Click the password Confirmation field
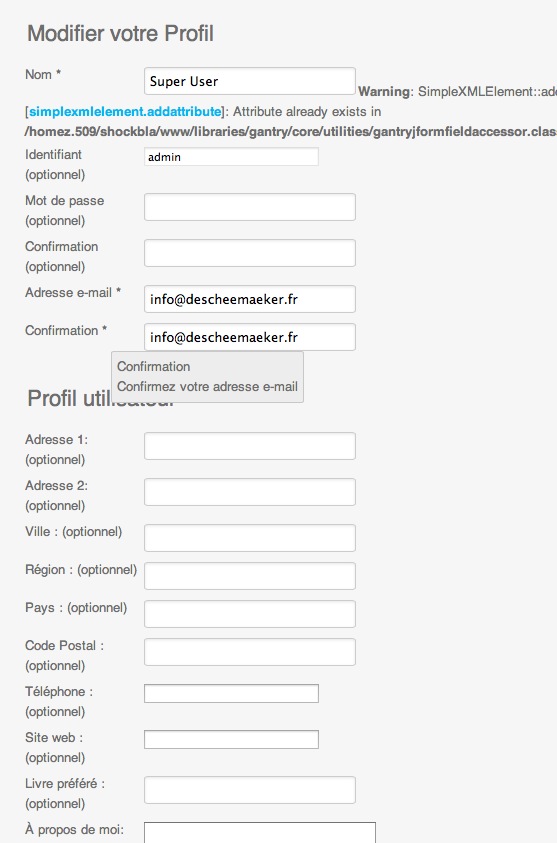Image resolution: width=557 pixels, height=843 pixels. pos(249,253)
